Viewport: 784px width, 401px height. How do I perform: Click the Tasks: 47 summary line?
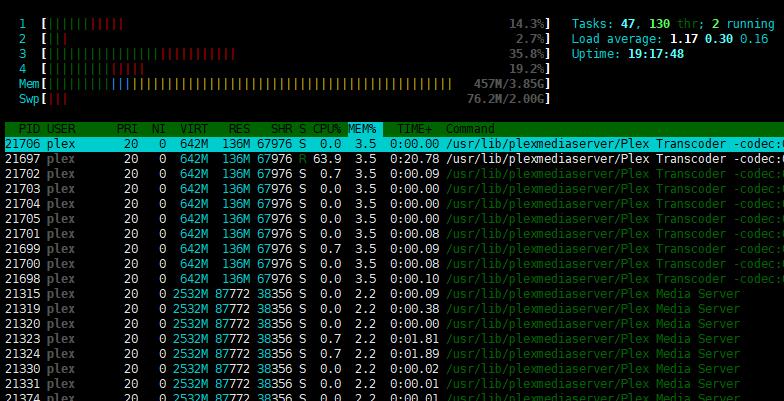pyautogui.click(x=673, y=24)
